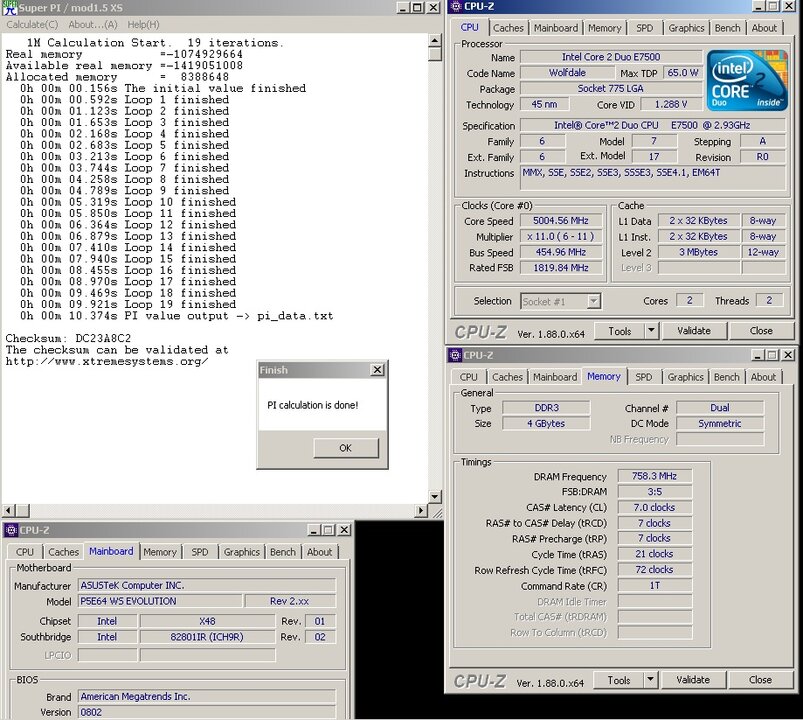Select the Caches tab in the Memory CPU-Z window
This screenshot has height=720, width=803.
pyautogui.click(x=507, y=377)
